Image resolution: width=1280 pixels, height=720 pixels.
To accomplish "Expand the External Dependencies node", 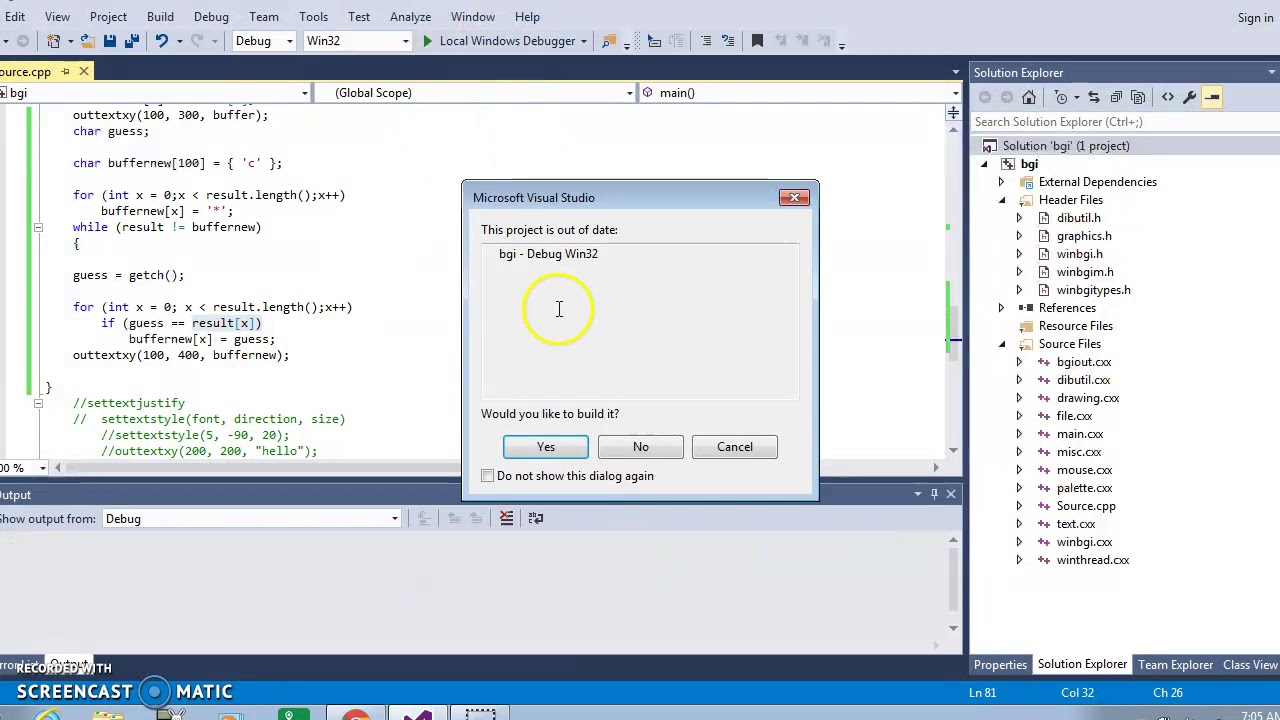I will (1001, 182).
